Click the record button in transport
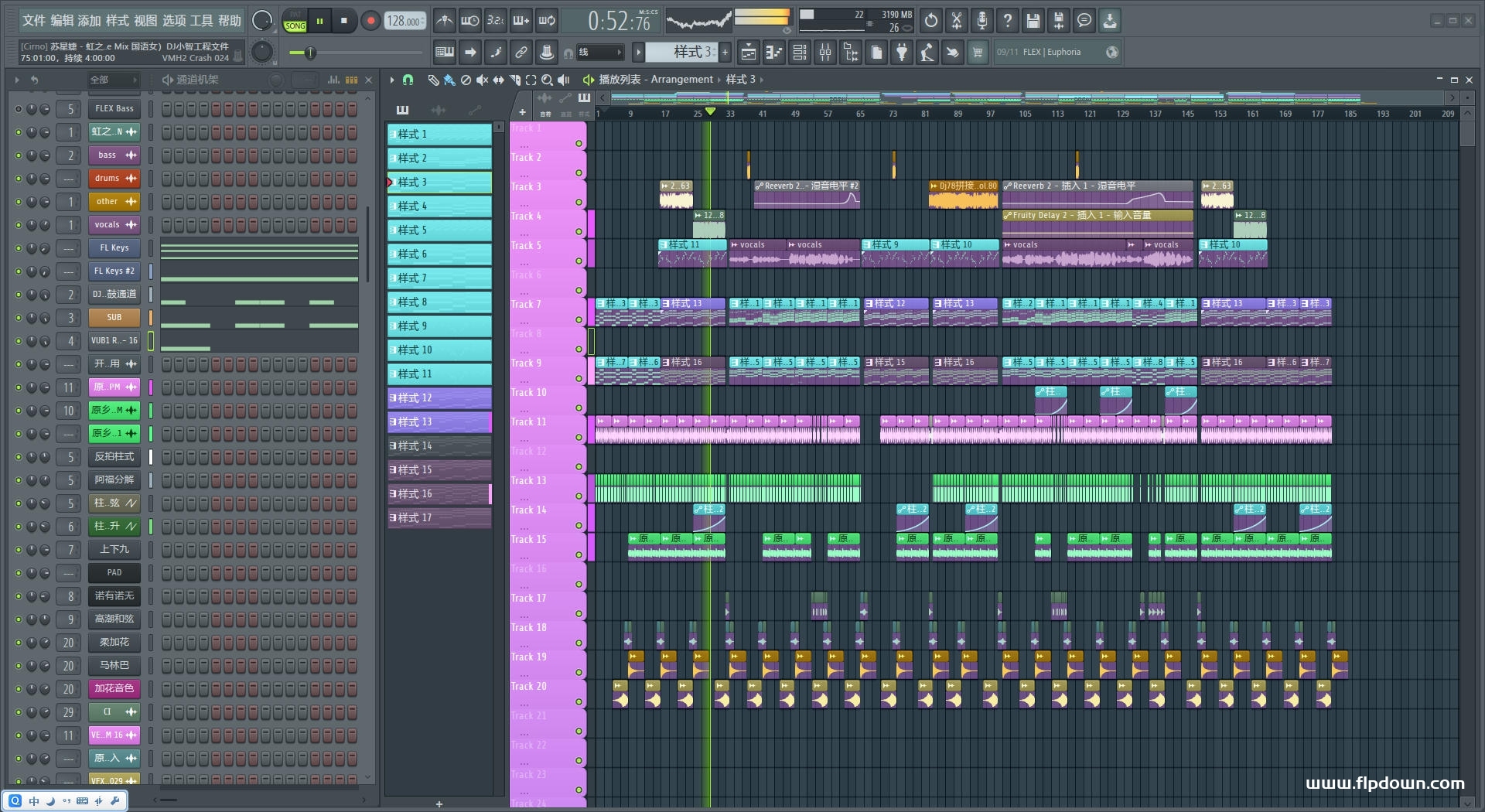 [x=370, y=21]
